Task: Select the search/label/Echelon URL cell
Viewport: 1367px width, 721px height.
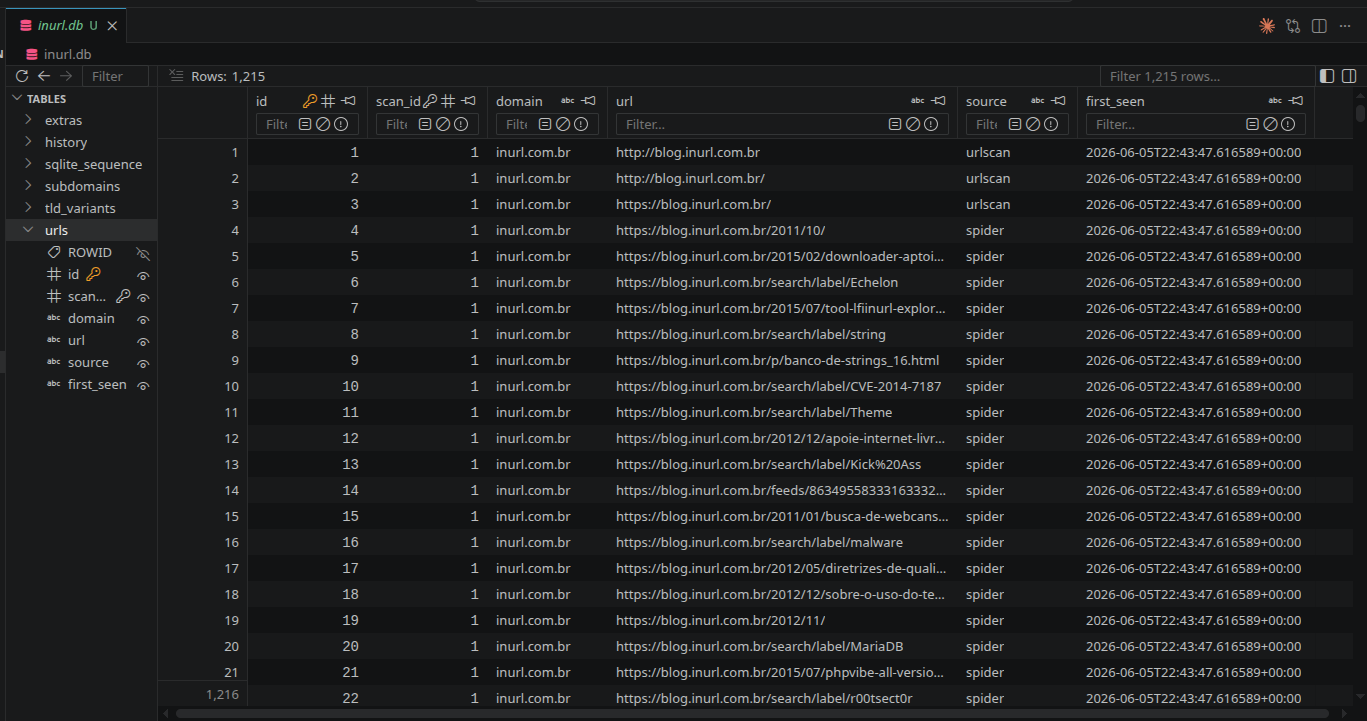Action: tap(782, 282)
